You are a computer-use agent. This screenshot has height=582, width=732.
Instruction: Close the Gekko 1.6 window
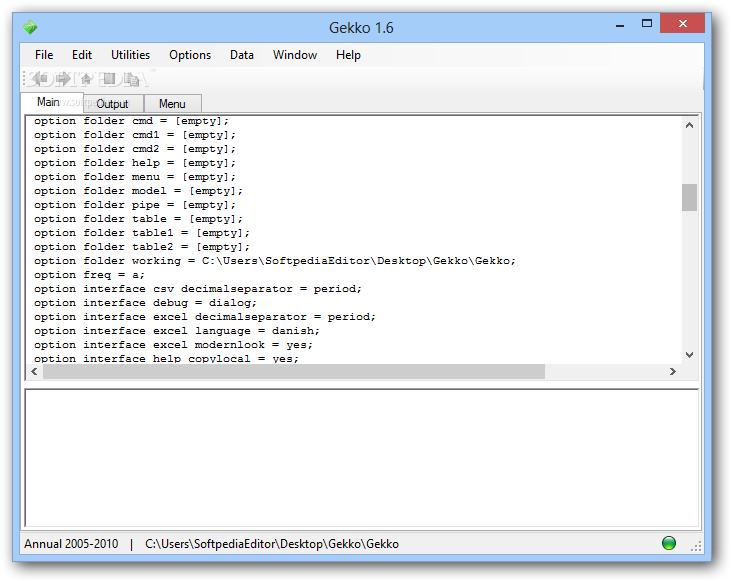[x=683, y=23]
